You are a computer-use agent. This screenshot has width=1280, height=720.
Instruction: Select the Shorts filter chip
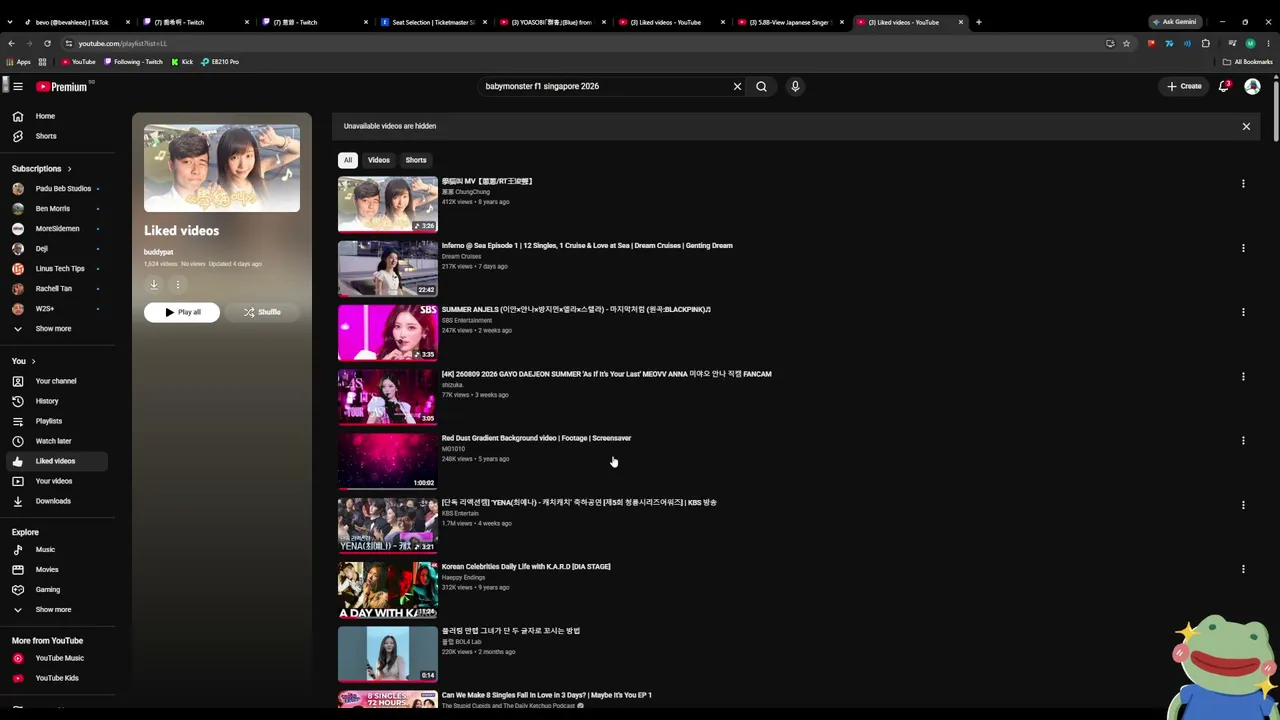click(416, 160)
